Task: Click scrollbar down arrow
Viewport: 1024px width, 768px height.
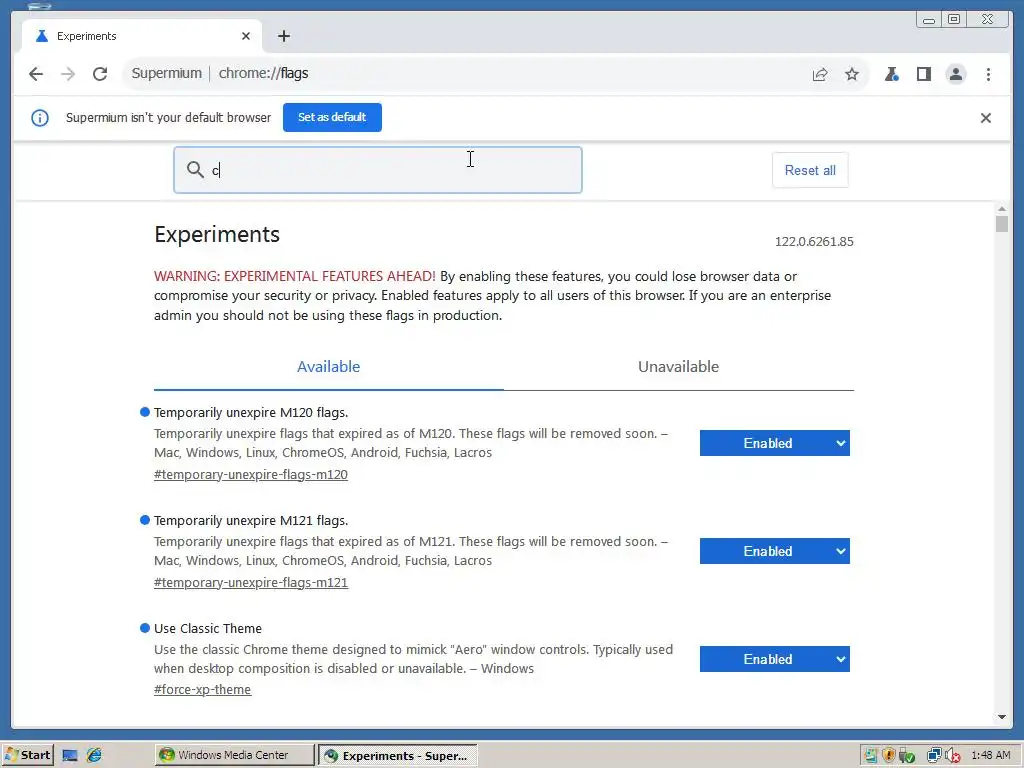Action: tap(1002, 717)
